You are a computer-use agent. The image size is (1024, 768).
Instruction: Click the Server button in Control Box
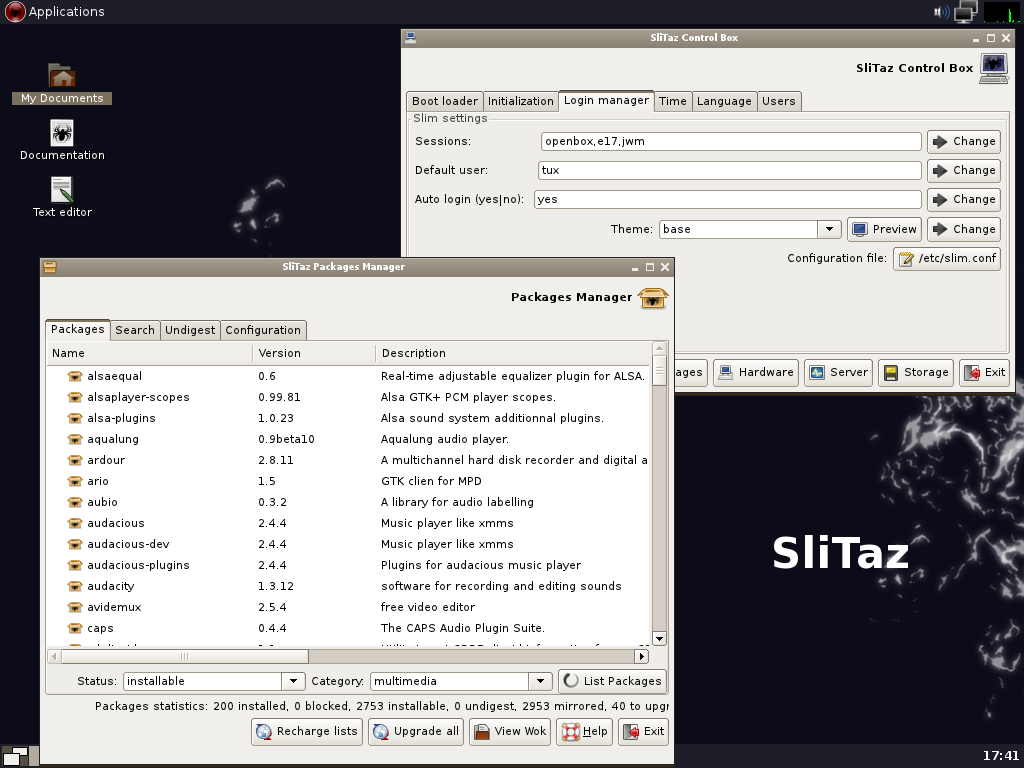pyautogui.click(x=839, y=372)
